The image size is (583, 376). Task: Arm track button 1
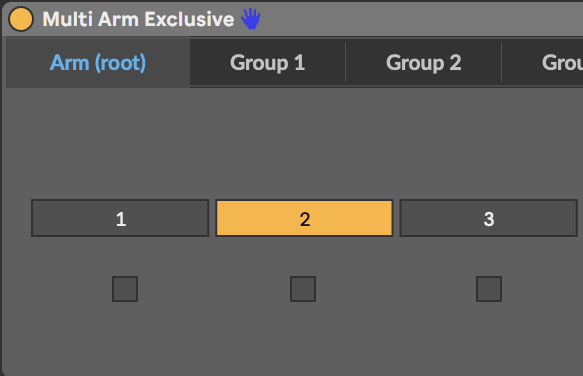click(120, 218)
